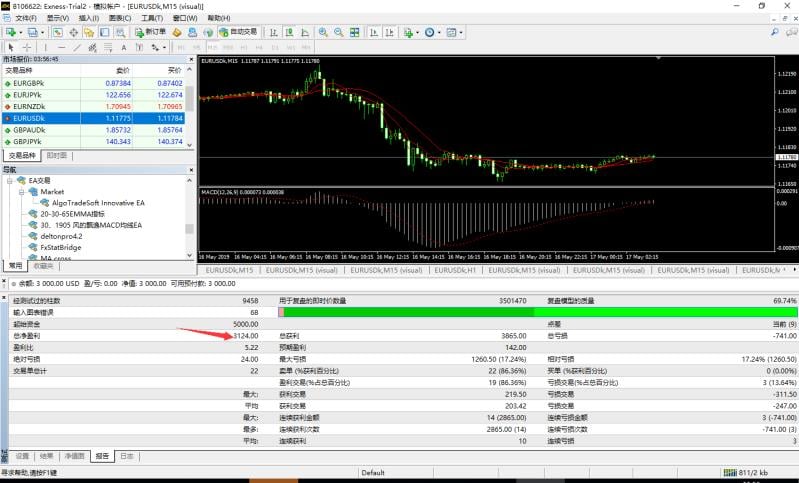Select the cursor arrow tool

[x=11, y=47]
